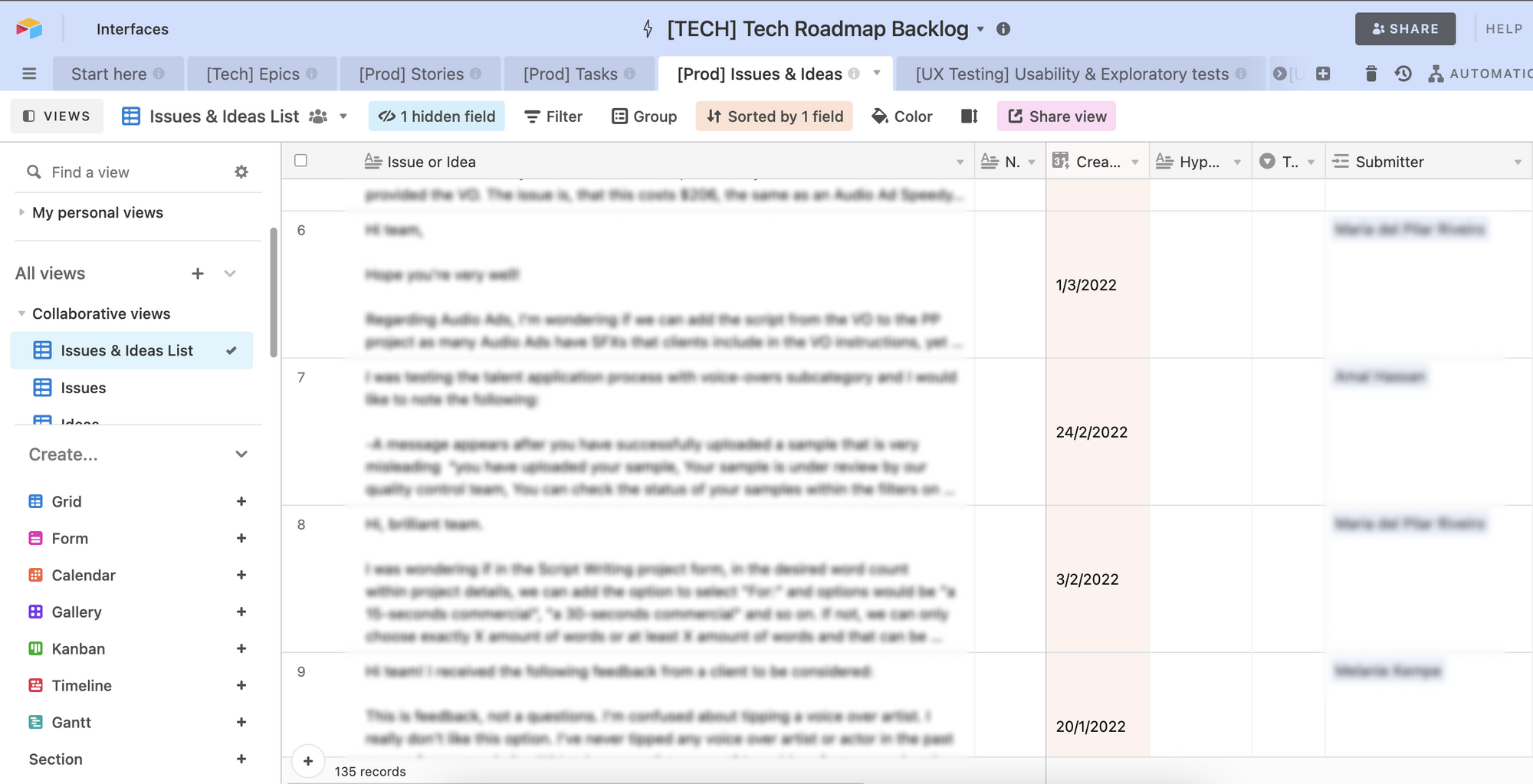The width and height of the screenshot is (1533, 784).
Task: Open the base title dropdown arrow
Action: (980, 30)
